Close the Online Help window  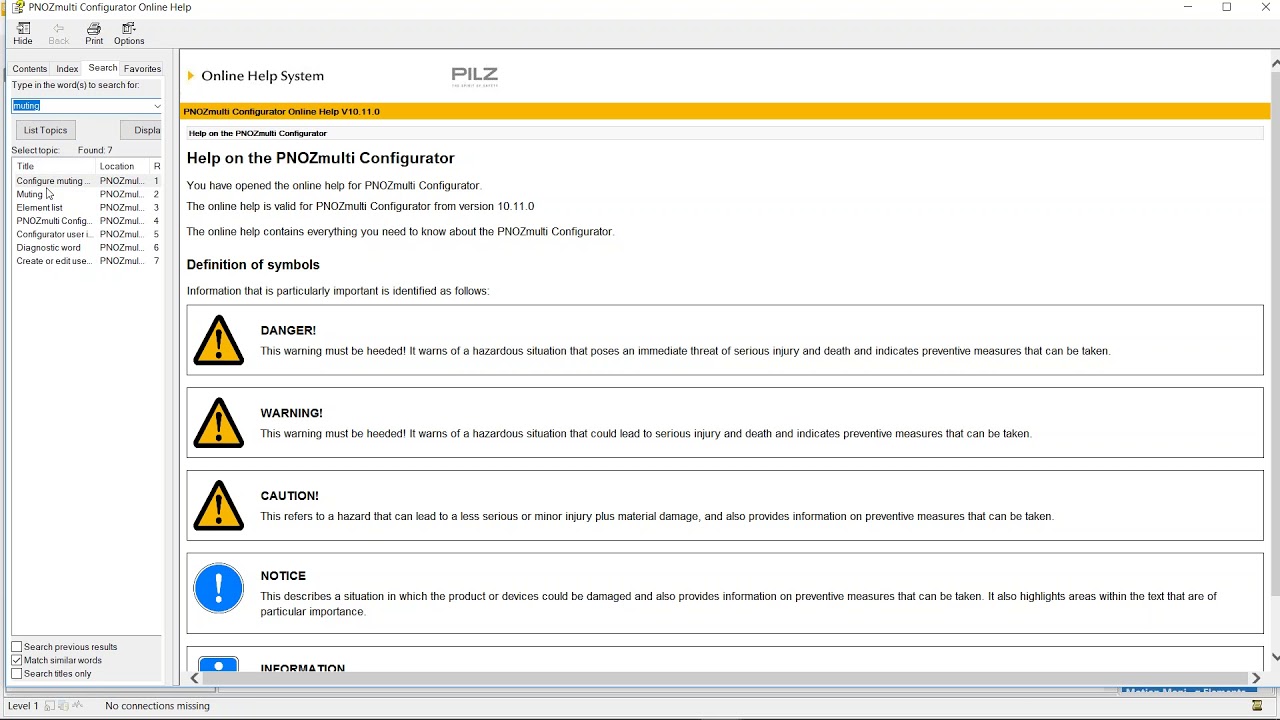point(1265,7)
